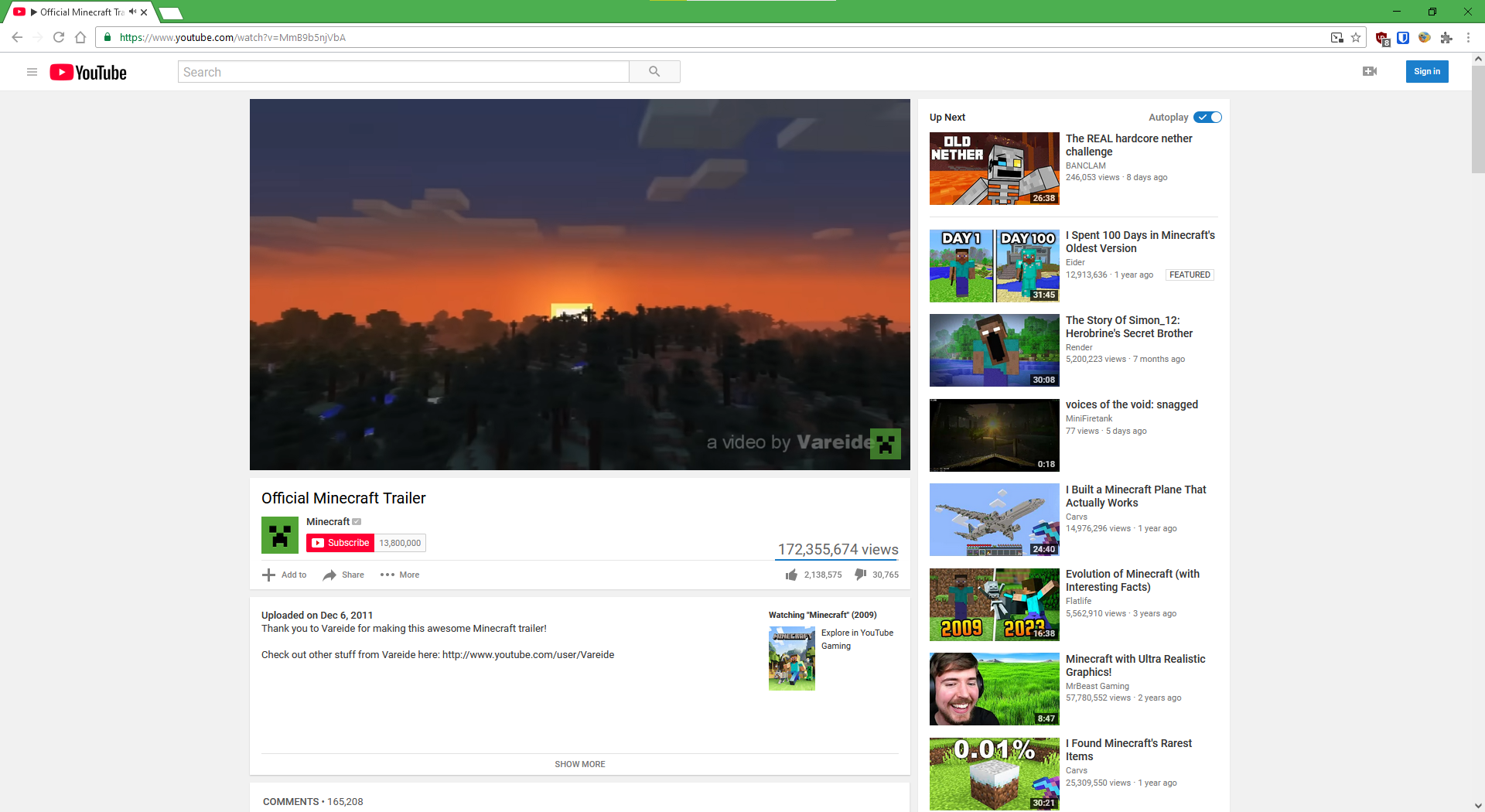Image resolution: width=1485 pixels, height=812 pixels.
Task: Open the YouTube hamburger guide menu
Action: point(32,72)
